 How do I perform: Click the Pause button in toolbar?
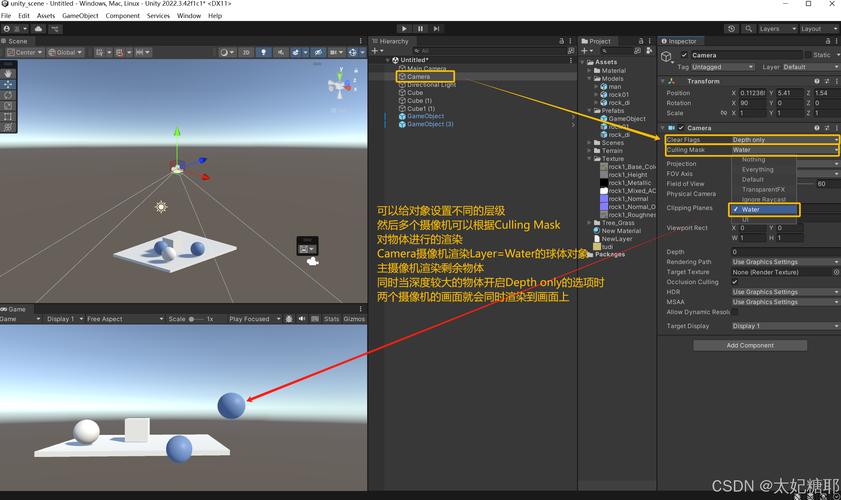[420, 28]
